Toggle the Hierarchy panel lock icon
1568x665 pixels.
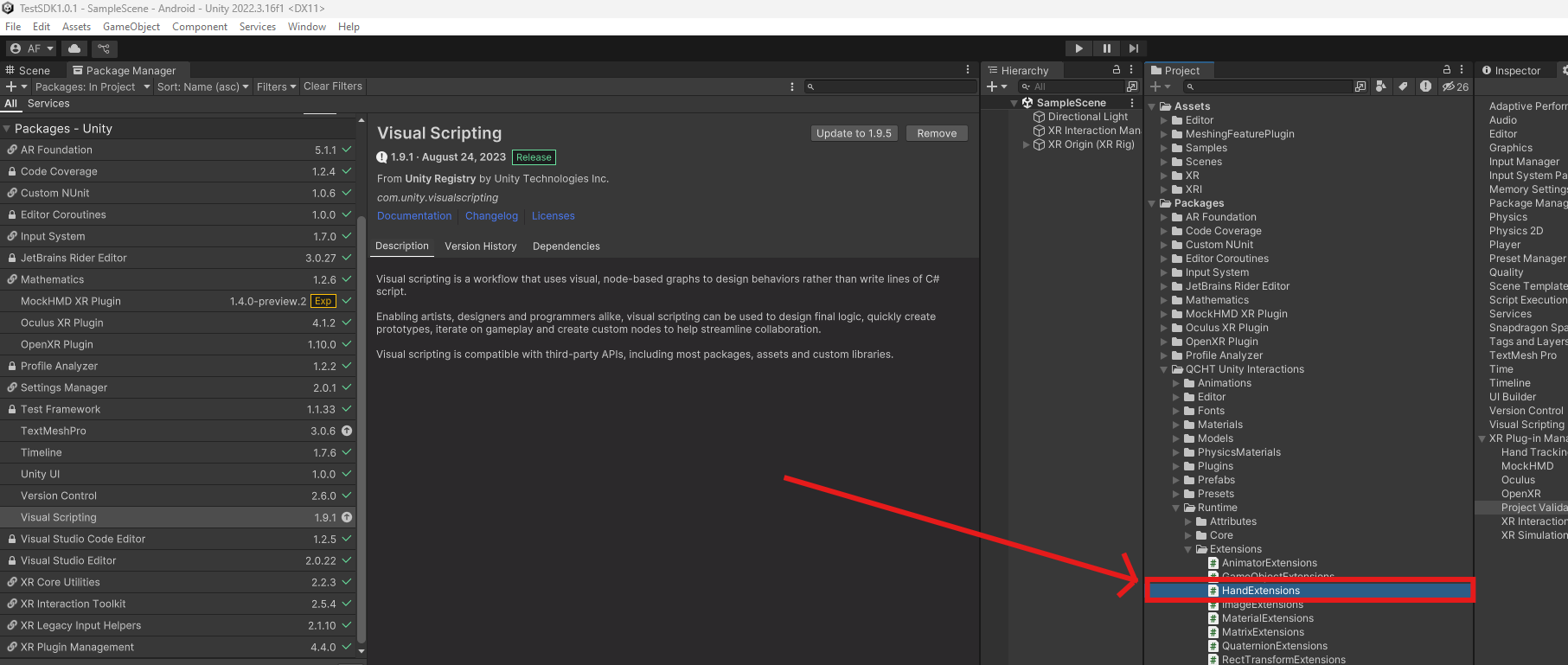point(1116,70)
